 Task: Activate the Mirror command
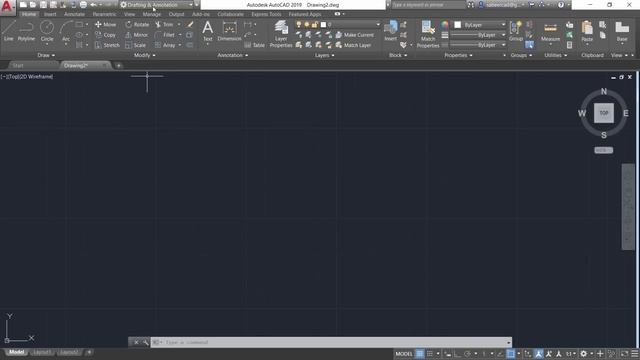tap(137, 35)
